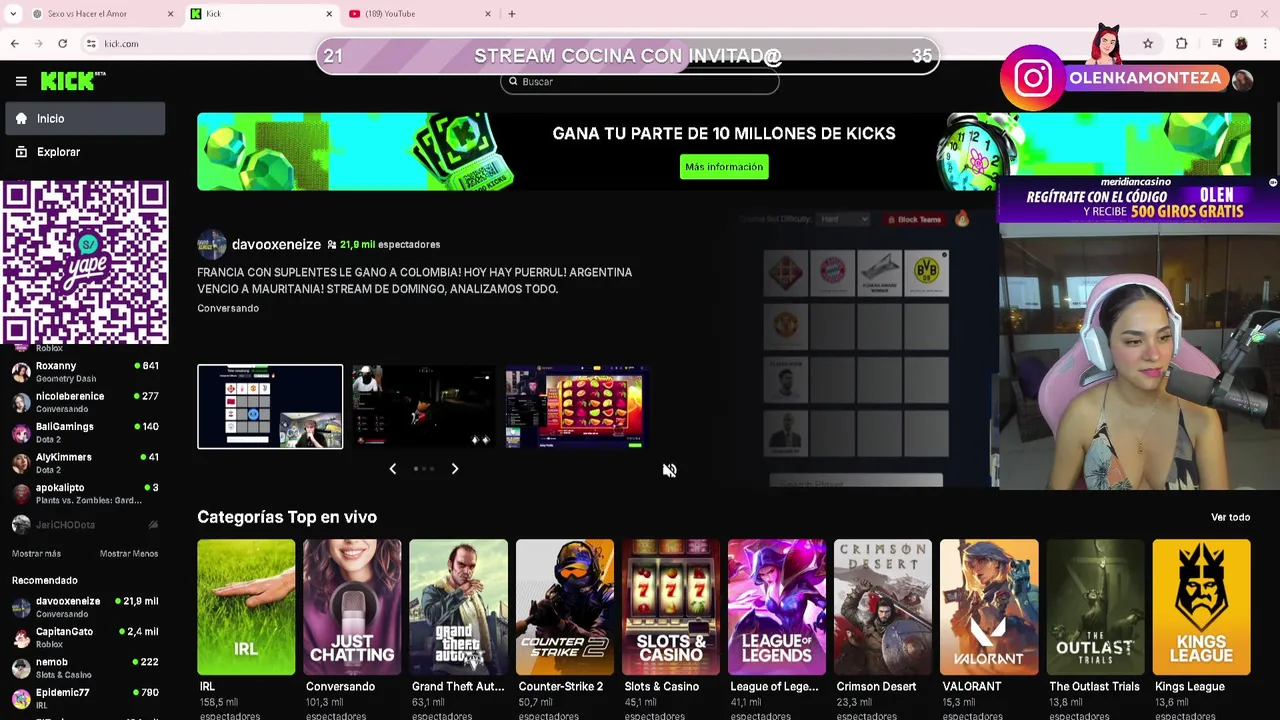
Task: Open BaliGamings channel in sidebar
Action: 85,433
